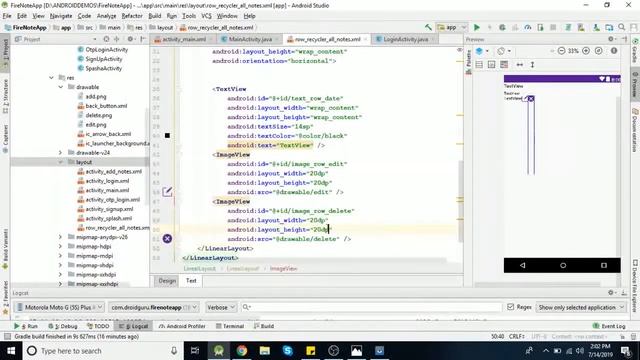The height and width of the screenshot is (360, 640).
Task: Open the Build tool window
Action: (x=264, y=326)
